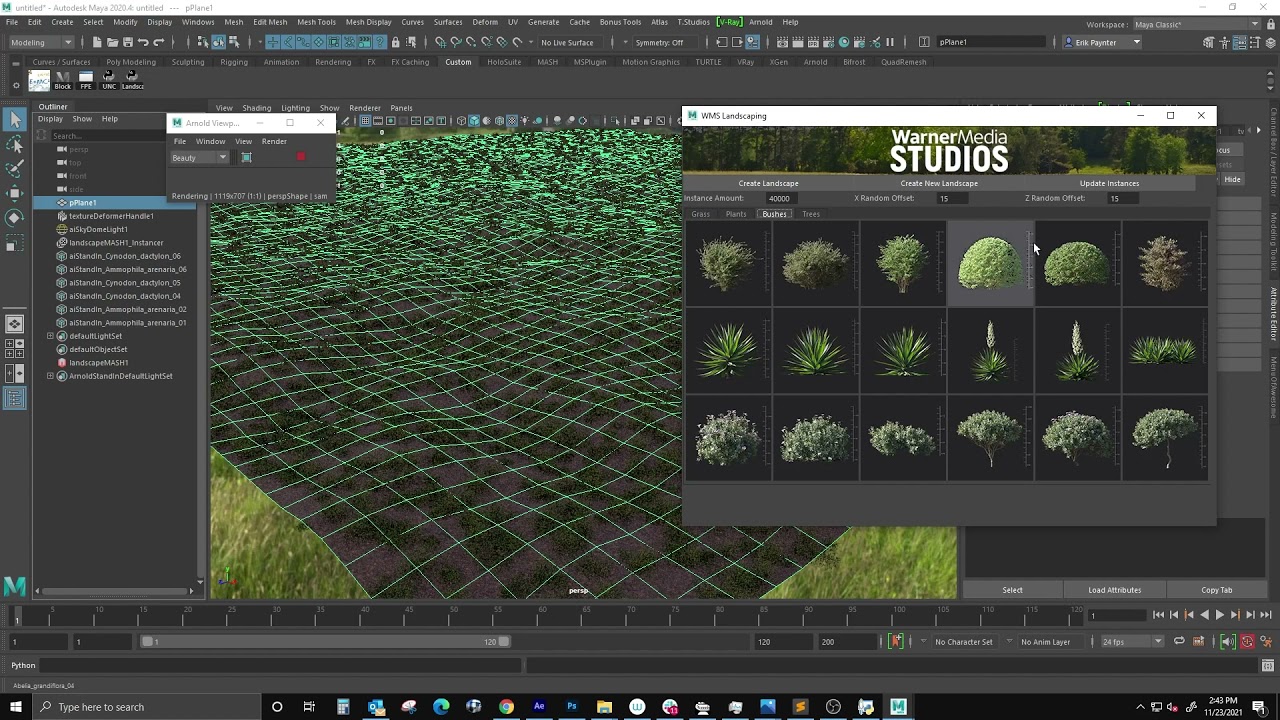This screenshot has height=720, width=1280.
Task: Click the Update Instances button
Action: coord(1109,183)
